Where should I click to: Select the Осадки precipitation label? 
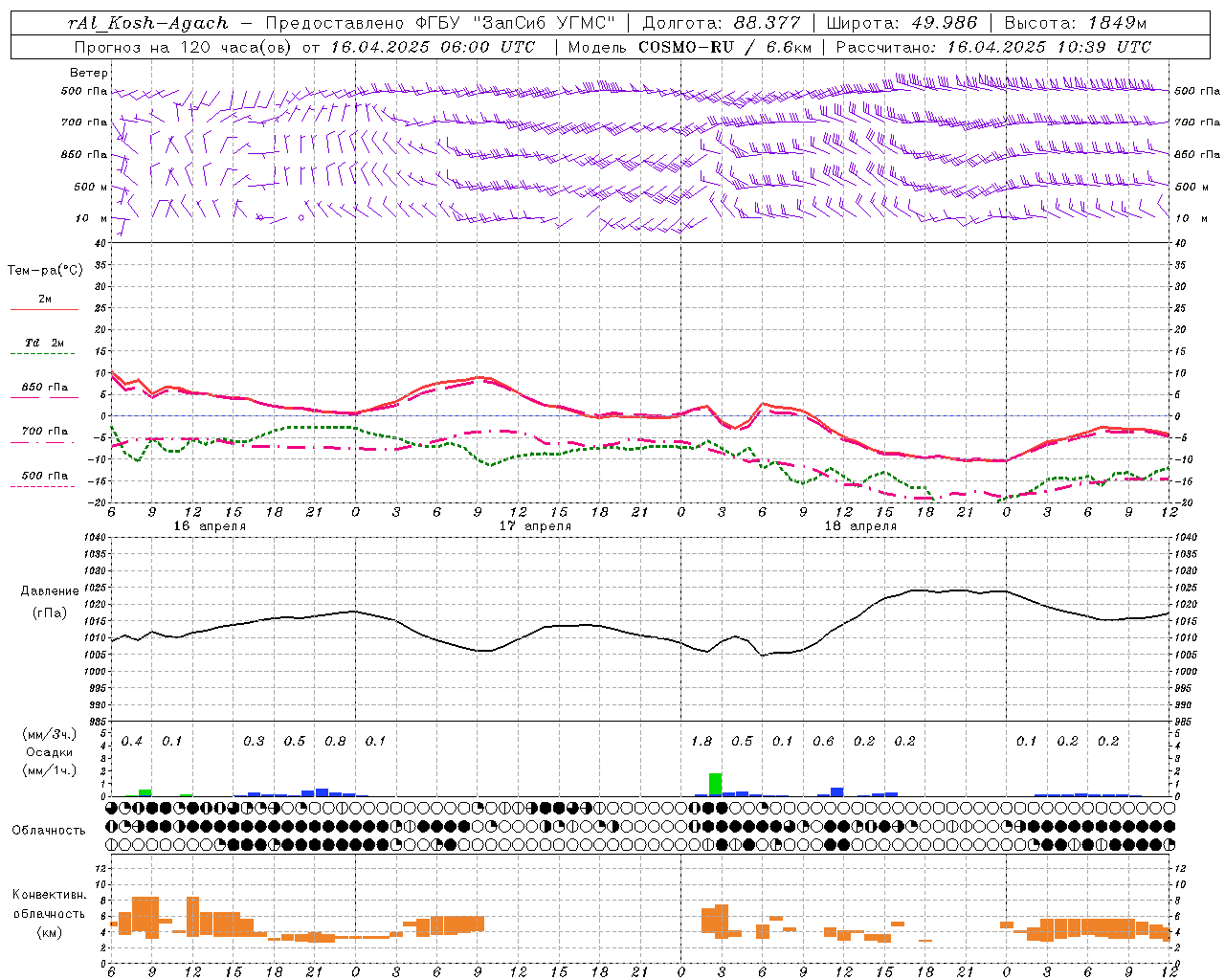tap(50, 752)
